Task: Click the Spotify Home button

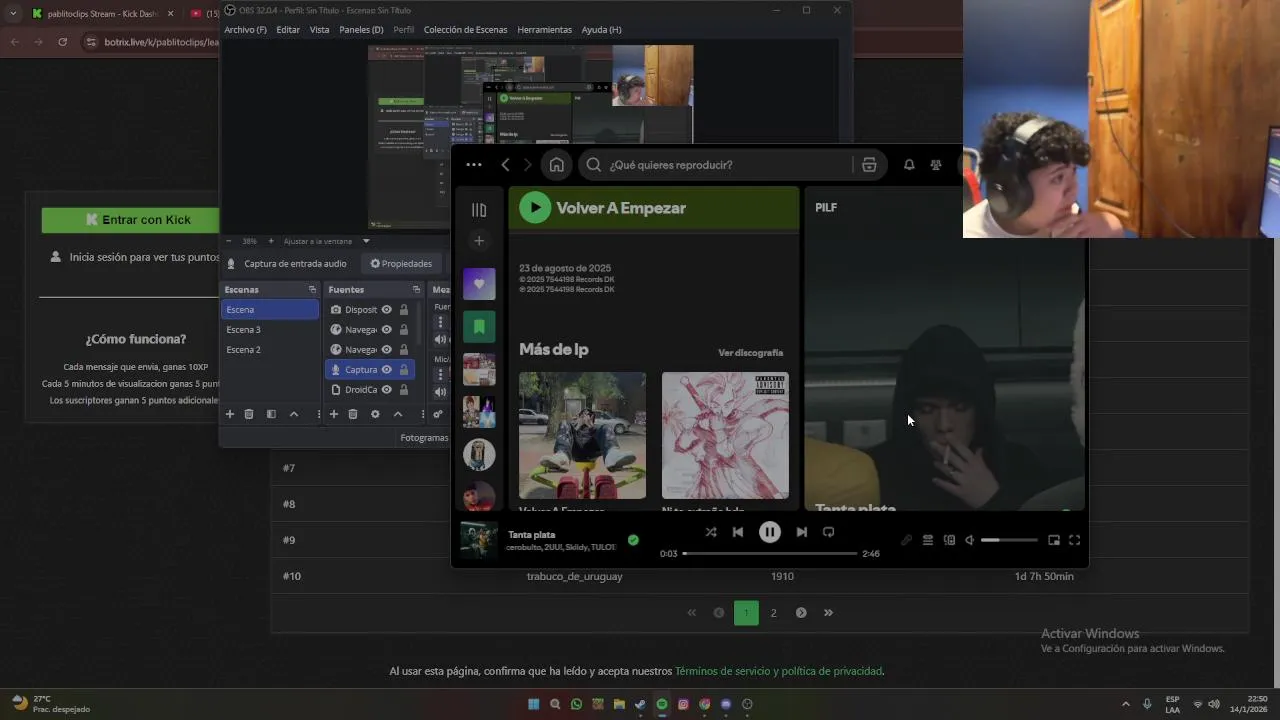Action: (x=557, y=165)
